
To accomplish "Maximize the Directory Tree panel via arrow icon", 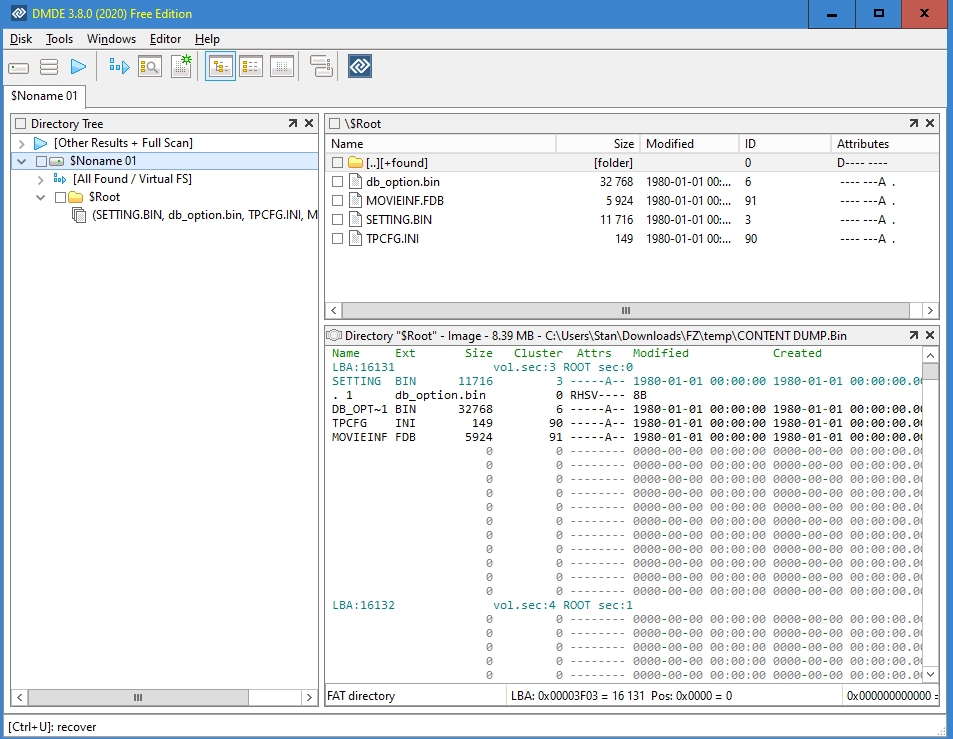I will (x=293, y=123).
